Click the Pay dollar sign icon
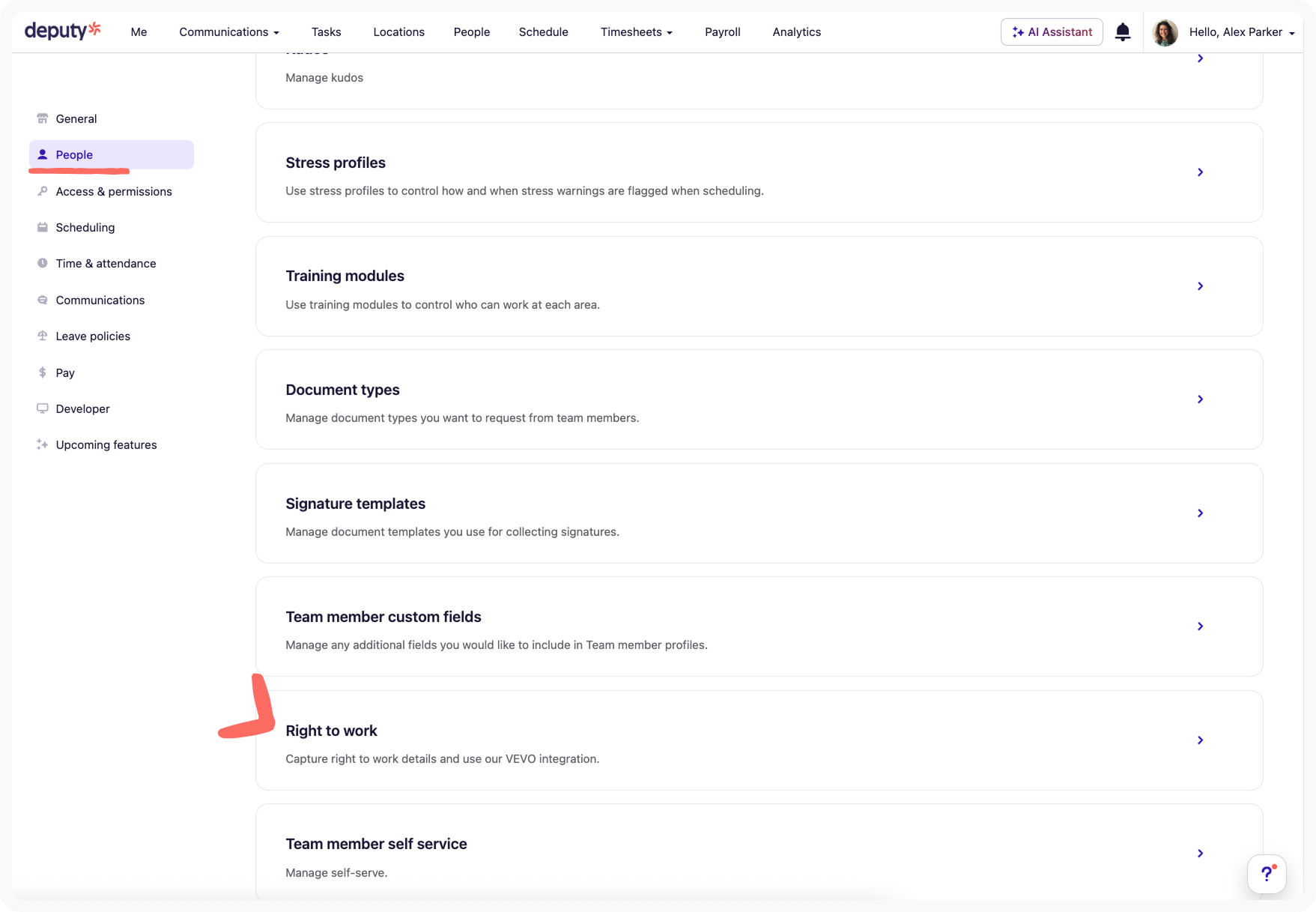Image resolution: width=1316 pixels, height=912 pixels. click(43, 372)
